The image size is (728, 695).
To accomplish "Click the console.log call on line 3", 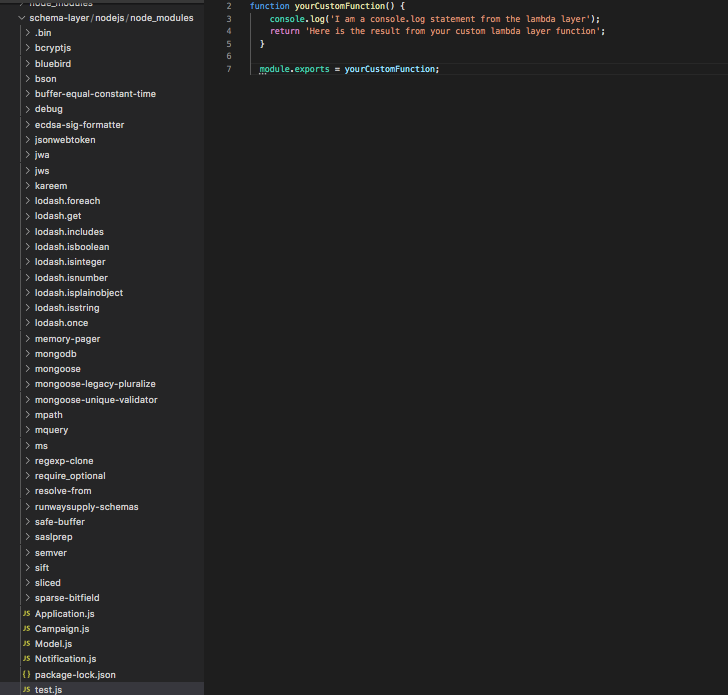I will [x=297, y=19].
